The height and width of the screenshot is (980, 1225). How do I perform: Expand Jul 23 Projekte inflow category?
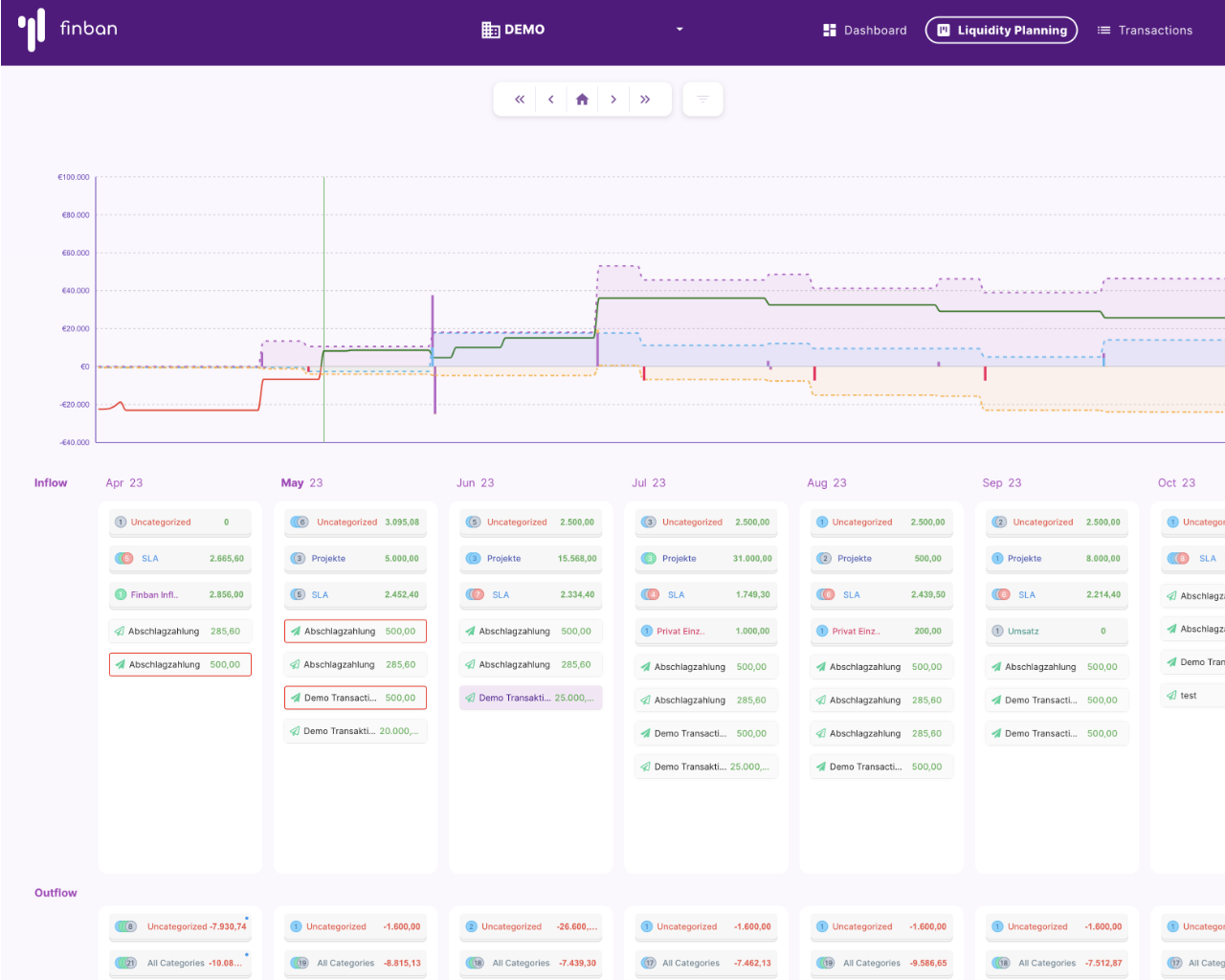point(705,559)
